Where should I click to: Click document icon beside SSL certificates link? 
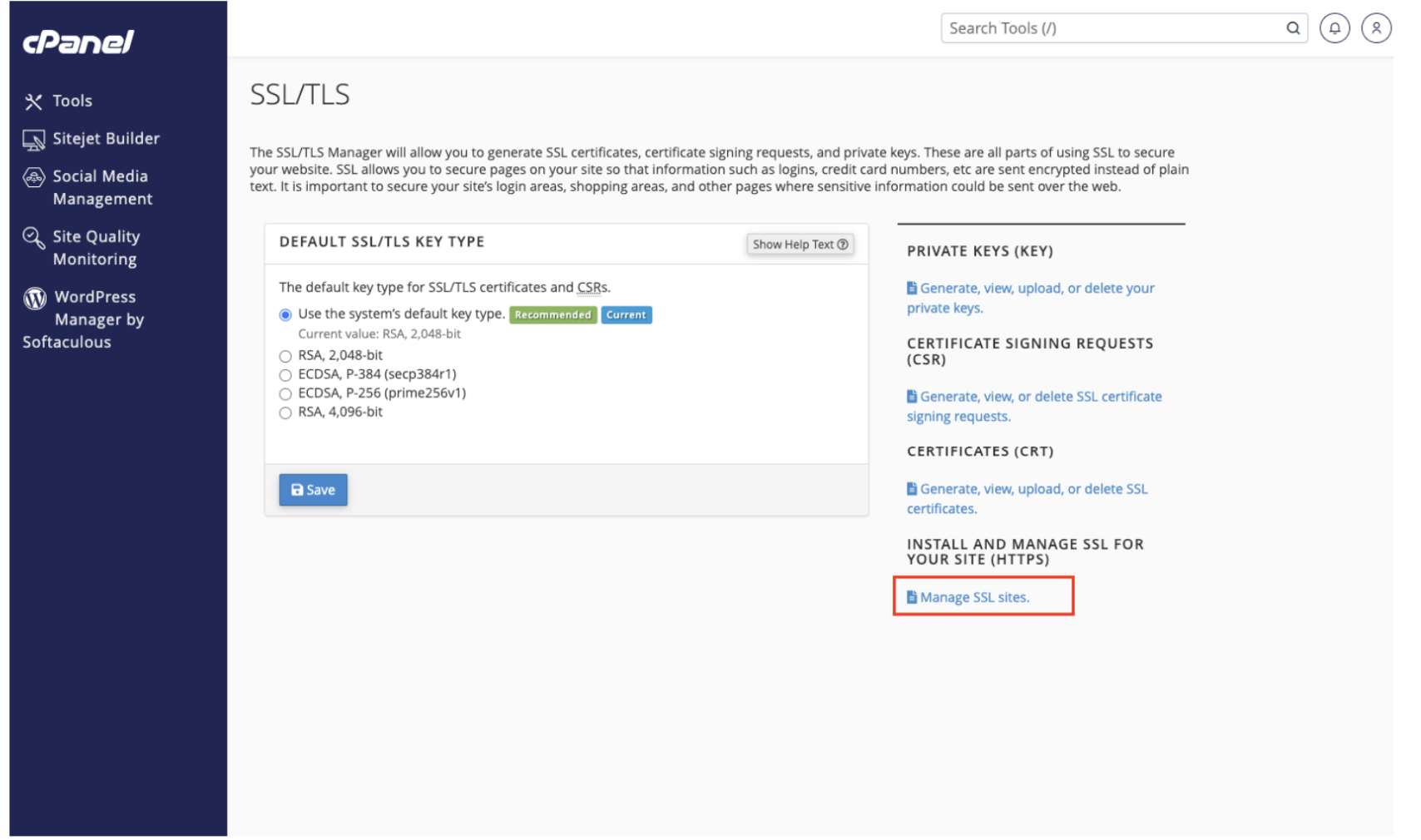[x=912, y=489]
